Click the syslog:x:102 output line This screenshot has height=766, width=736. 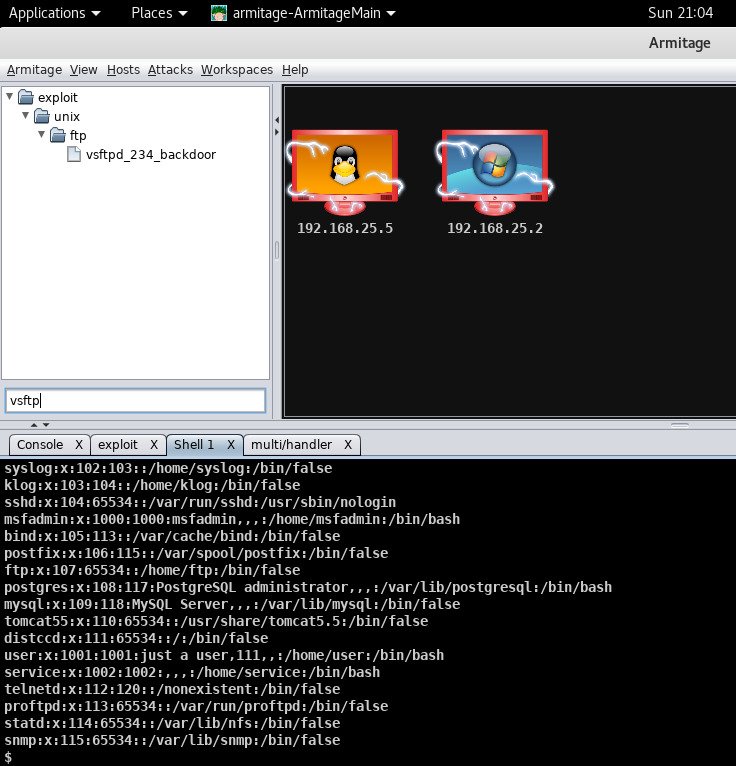point(168,468)
